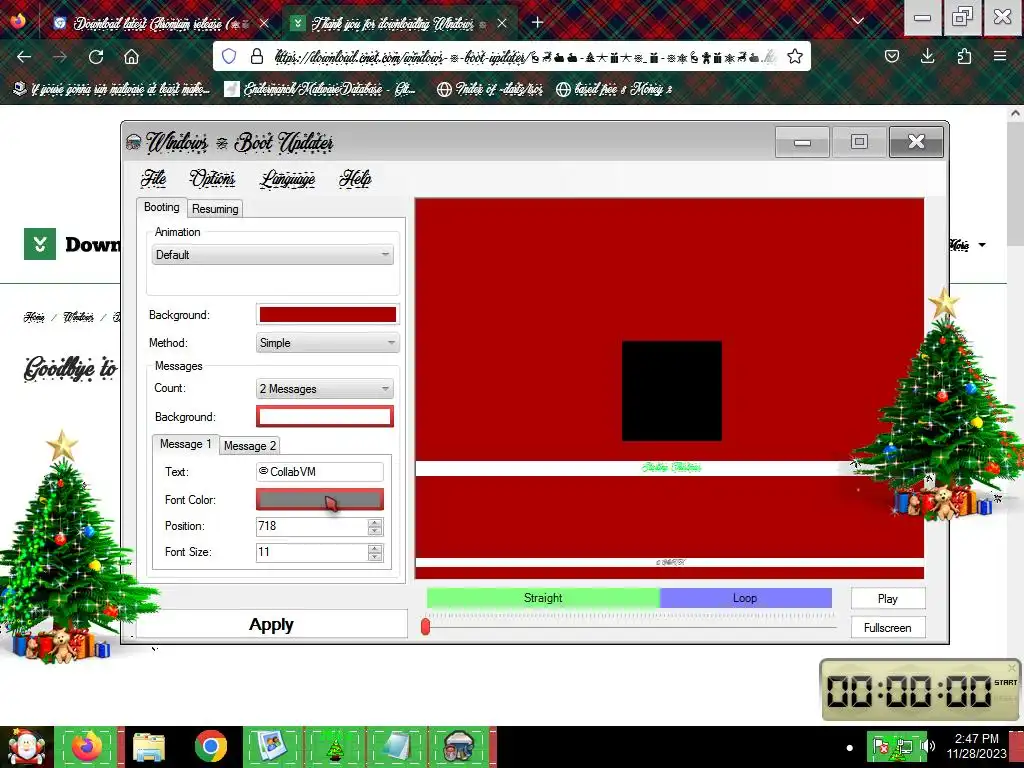
Task: Decrease Font Size with down arrow
Action: click(x=375, y=557)
